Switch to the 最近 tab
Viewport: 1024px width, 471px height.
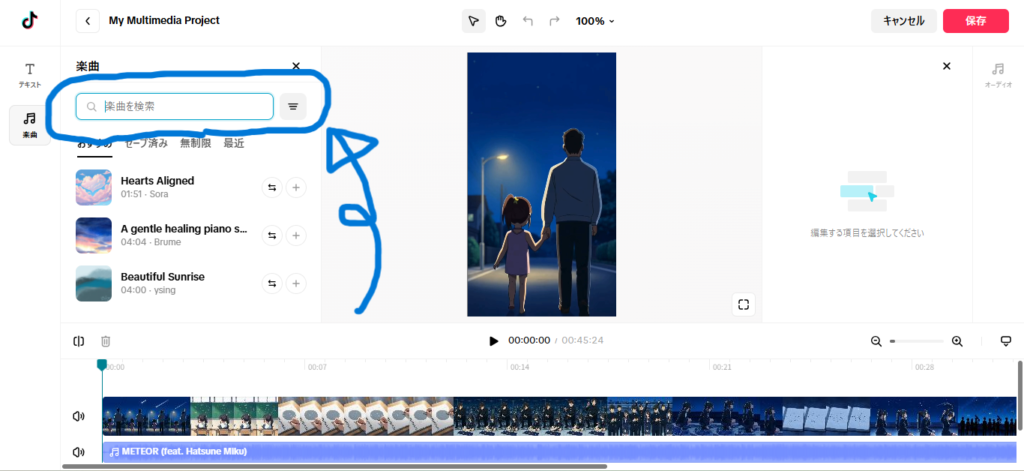pos(234,143)
